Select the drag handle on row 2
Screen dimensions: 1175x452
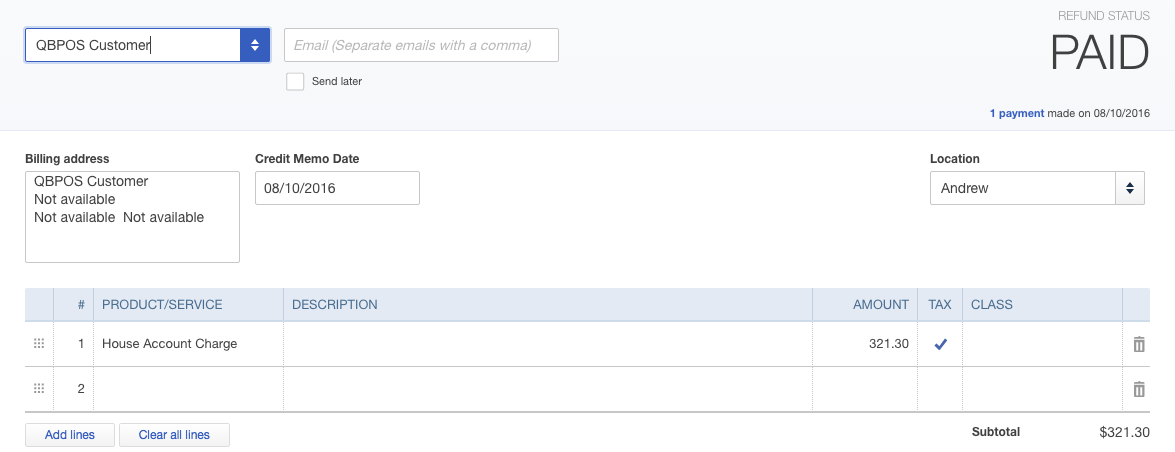coord(39,388)
